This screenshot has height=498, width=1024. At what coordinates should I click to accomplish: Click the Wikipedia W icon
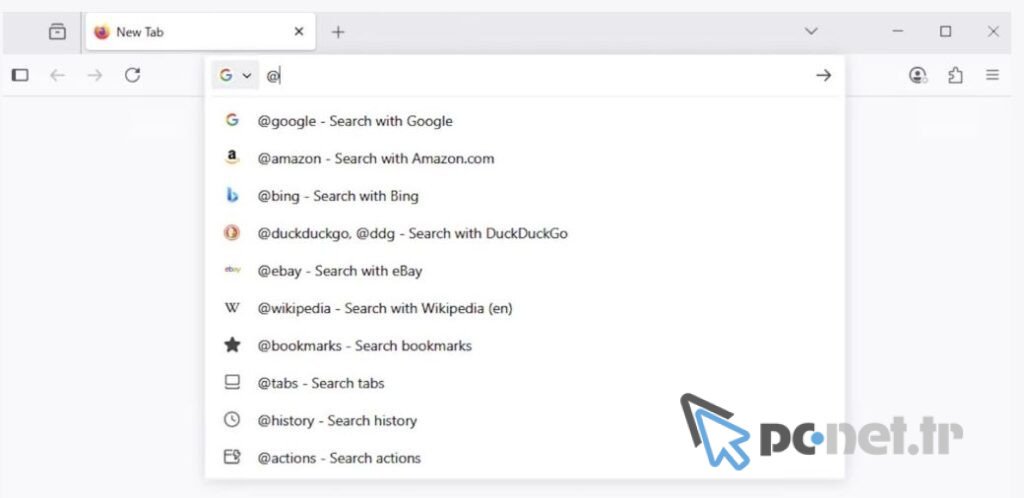232,308
